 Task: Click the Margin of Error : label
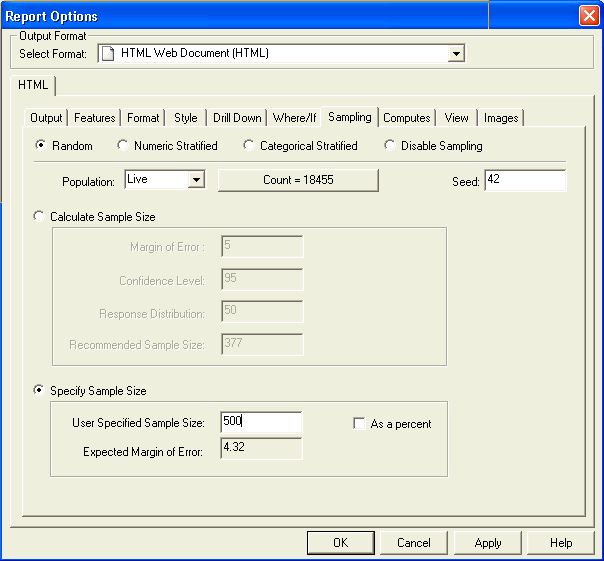167,247
